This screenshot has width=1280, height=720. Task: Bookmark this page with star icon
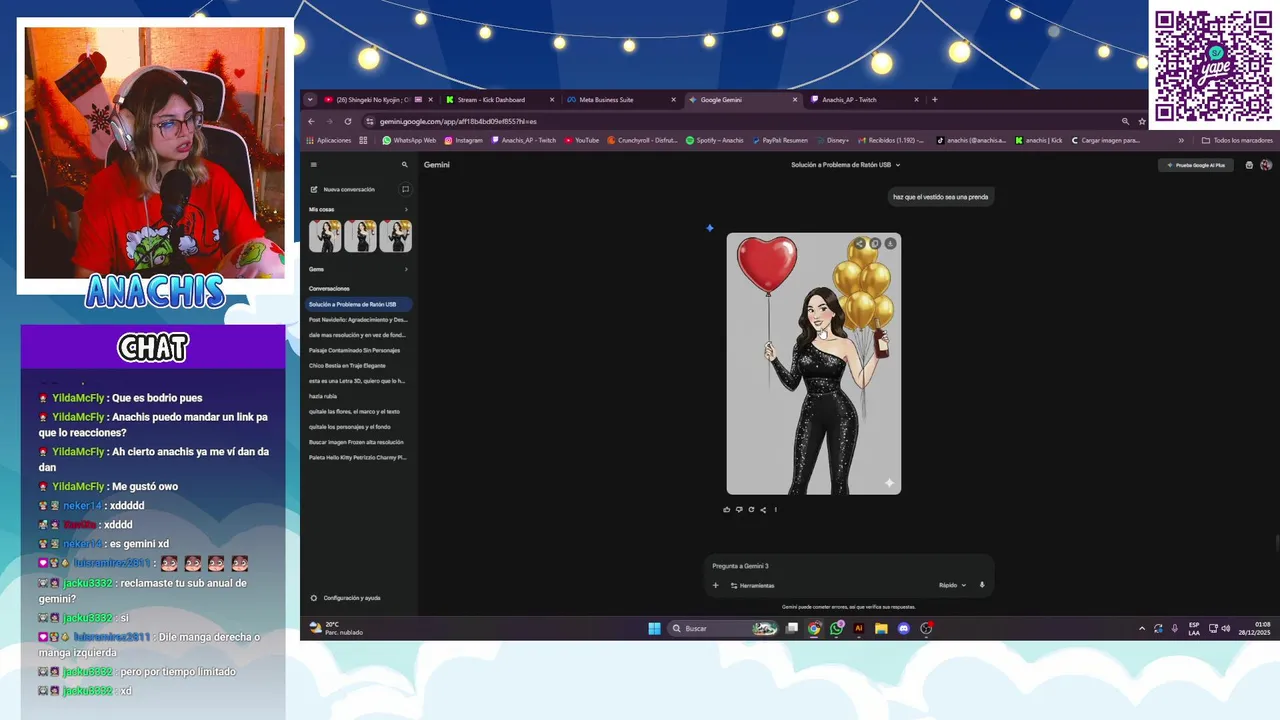[x=1142, y=121]
